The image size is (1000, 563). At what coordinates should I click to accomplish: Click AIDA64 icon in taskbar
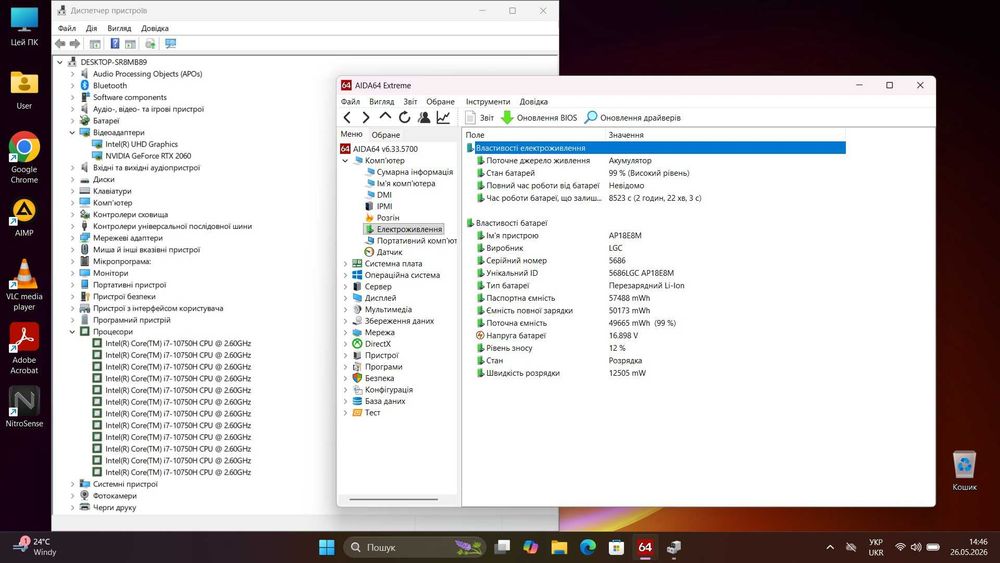pyautogui.click(x=645, y=547)
